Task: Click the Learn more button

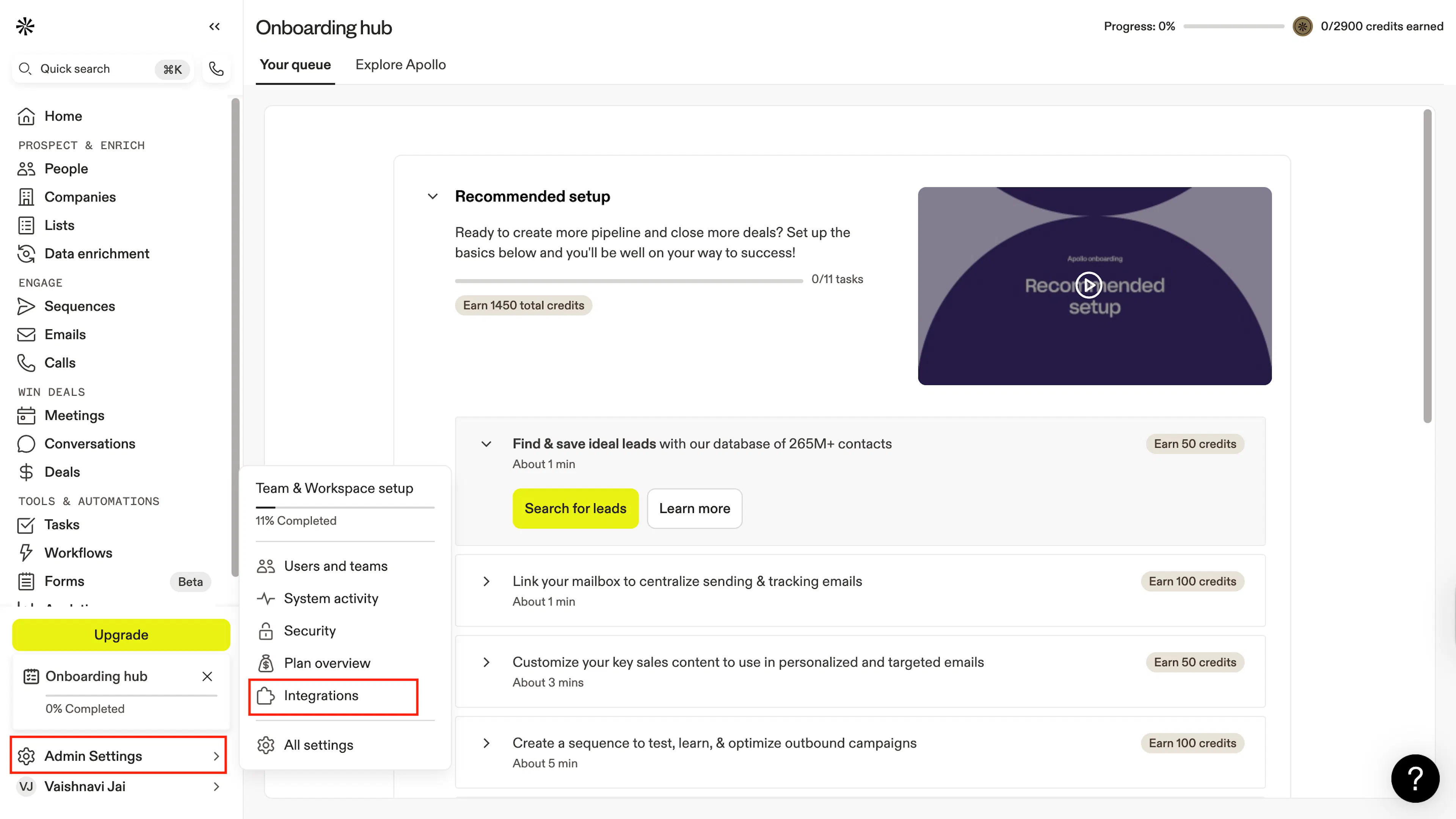Action: (x=694, y=508)
